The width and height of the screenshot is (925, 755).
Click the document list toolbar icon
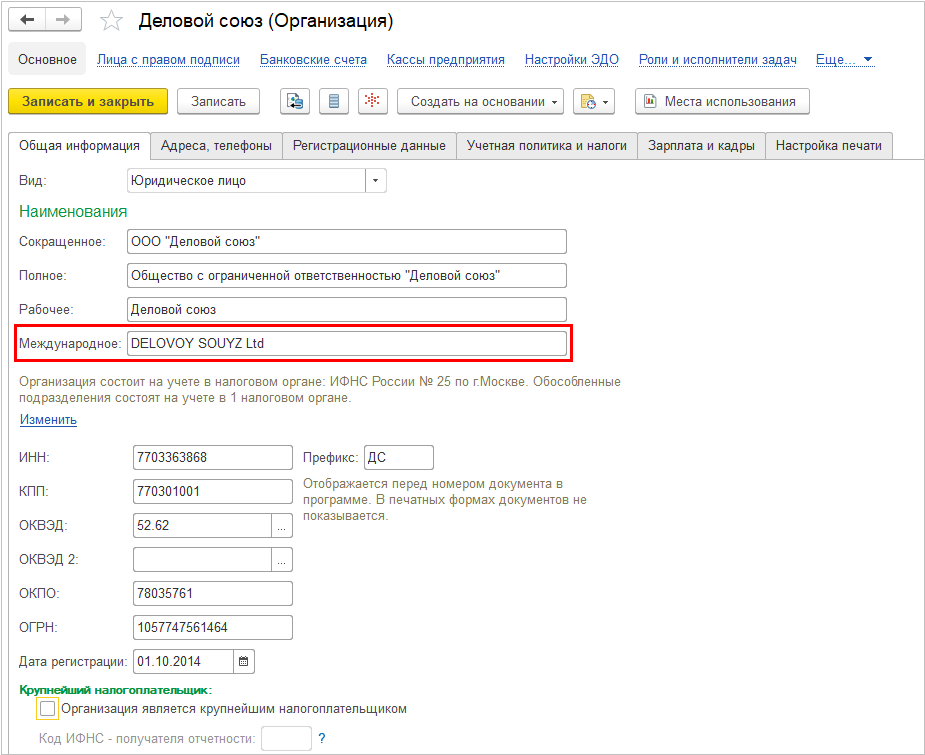(x=334, y=101)
